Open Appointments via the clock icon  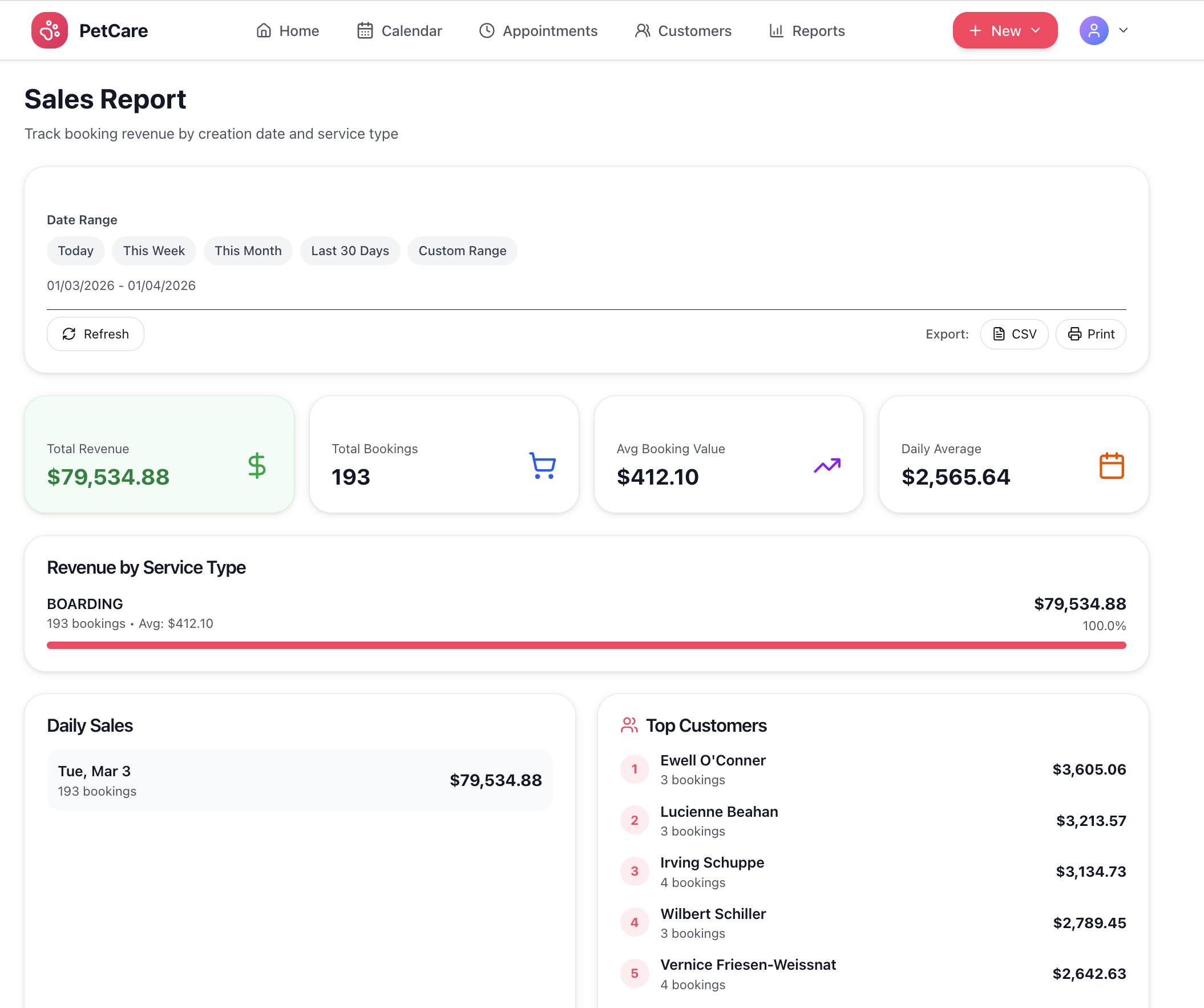(486, 30)
